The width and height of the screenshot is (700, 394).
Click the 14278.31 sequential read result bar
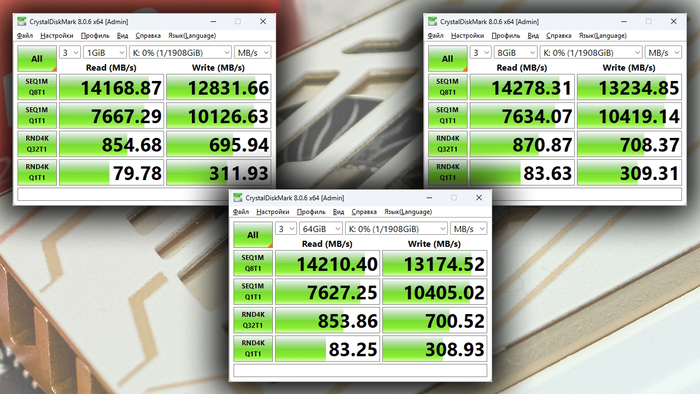[522, 87]
